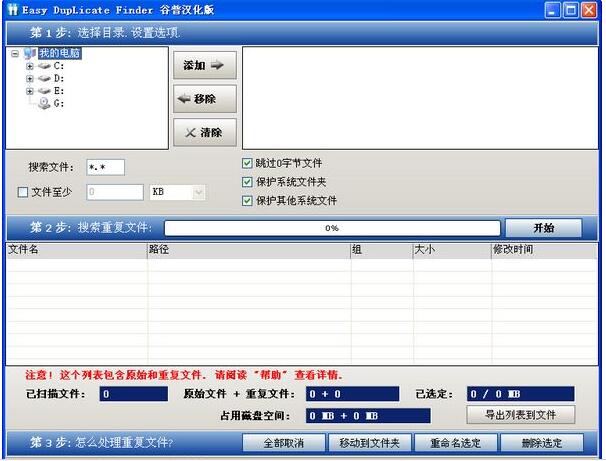Click the 第 3 步 header label
The height and width of the screenshot is (461, 606).
click(102, 442)
